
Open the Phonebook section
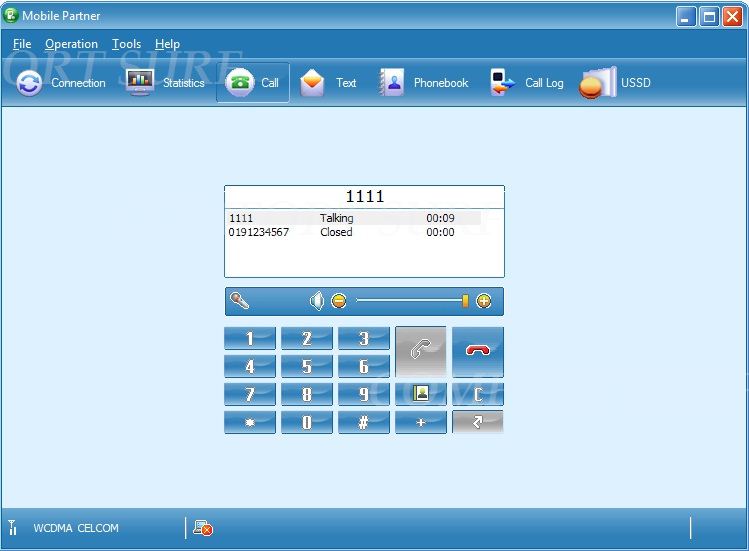(424, 83)
